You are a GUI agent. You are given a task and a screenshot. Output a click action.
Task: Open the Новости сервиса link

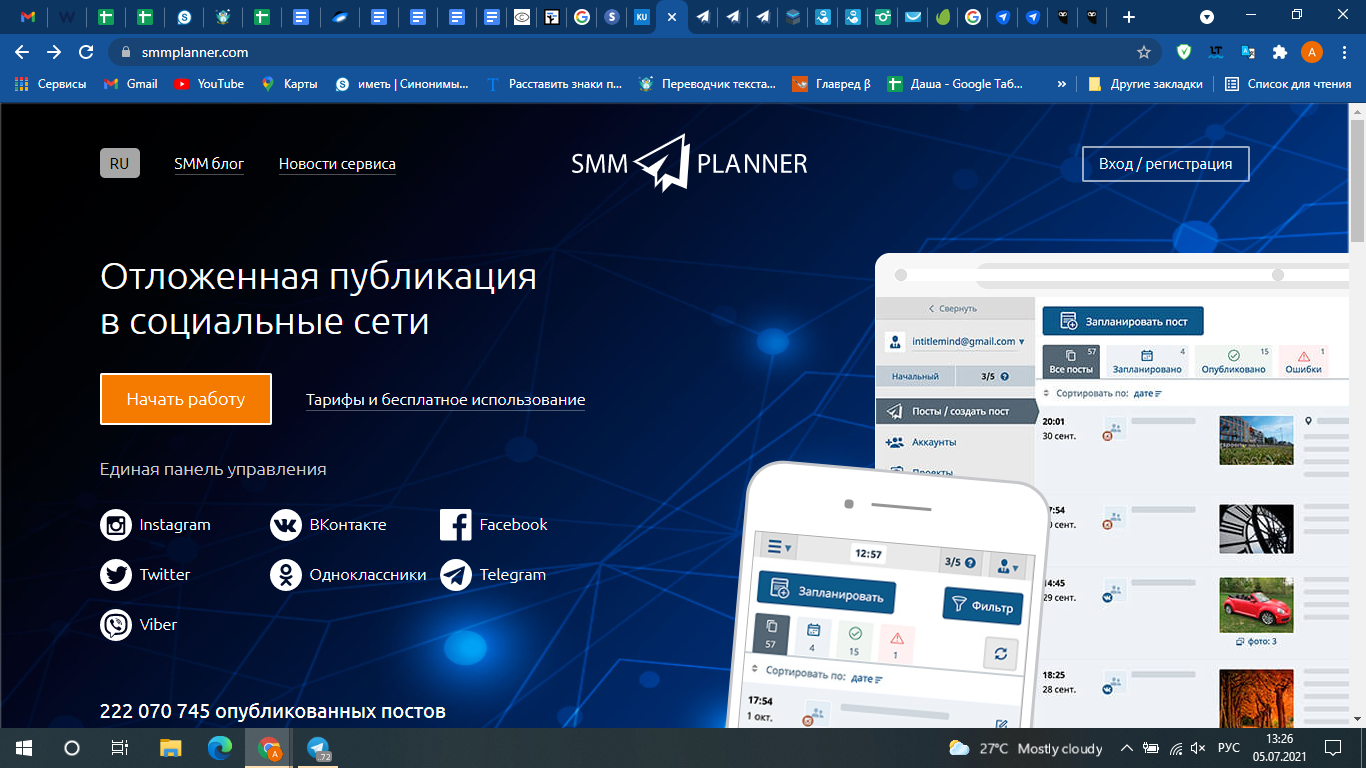pyautogui.click(x=337, y=164)
